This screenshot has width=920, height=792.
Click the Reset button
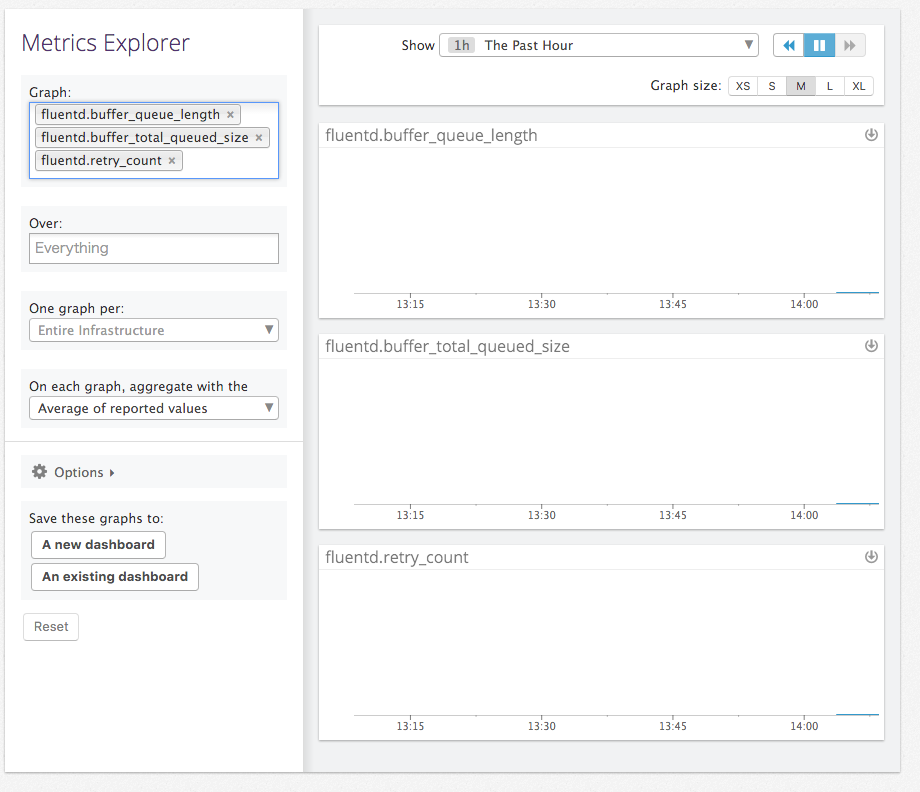coord(51,627)
